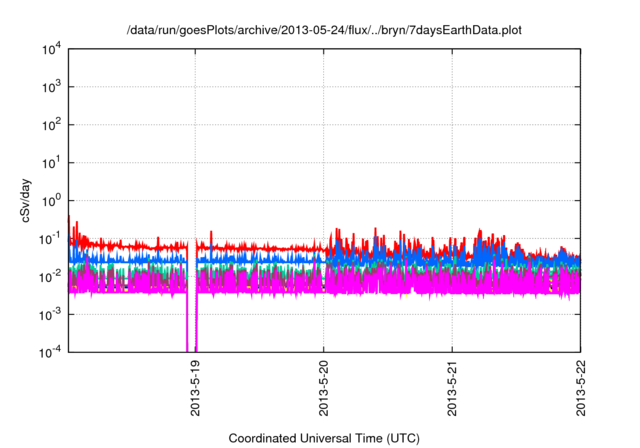Select the 2013-5-21 date tick label
This screenshot has height=448, width=640.
[x=452, y=388]
